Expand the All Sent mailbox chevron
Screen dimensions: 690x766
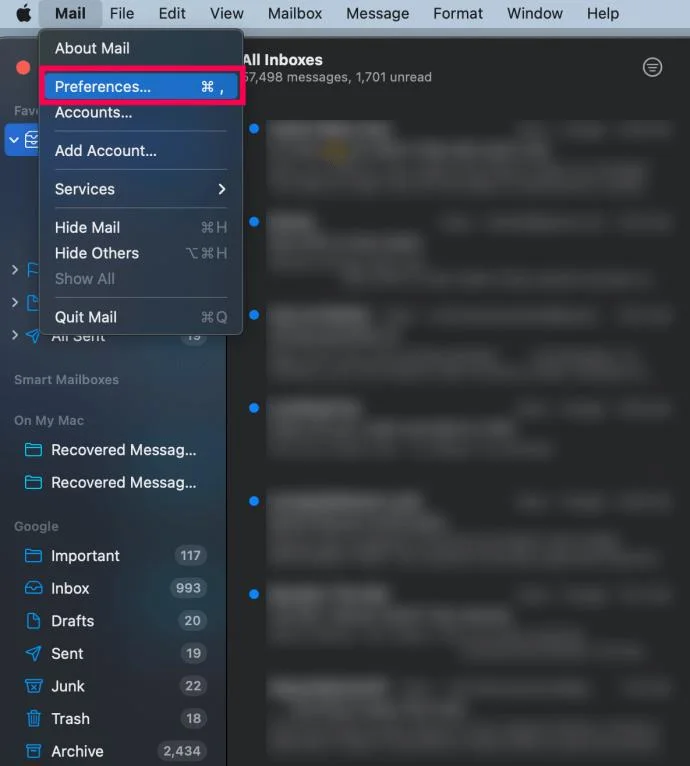coord(15,335)
